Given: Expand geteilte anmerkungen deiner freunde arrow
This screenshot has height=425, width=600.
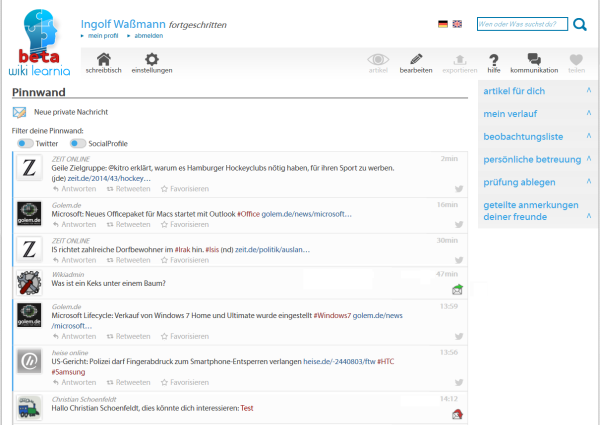Looking at the screenshot, I should click(x=589, y=216).
